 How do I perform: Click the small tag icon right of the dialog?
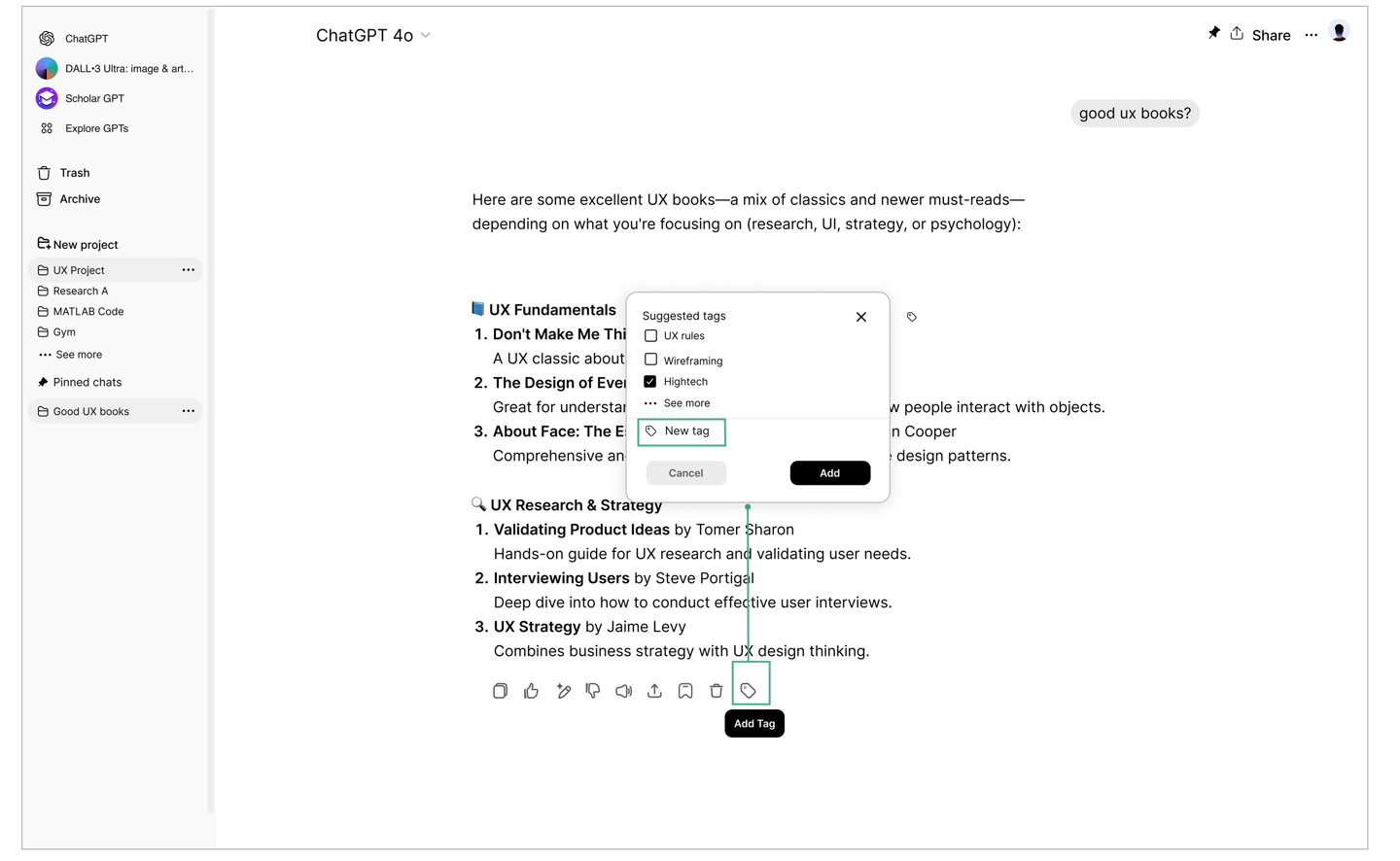pyautogui.click(x=912, y=317)
